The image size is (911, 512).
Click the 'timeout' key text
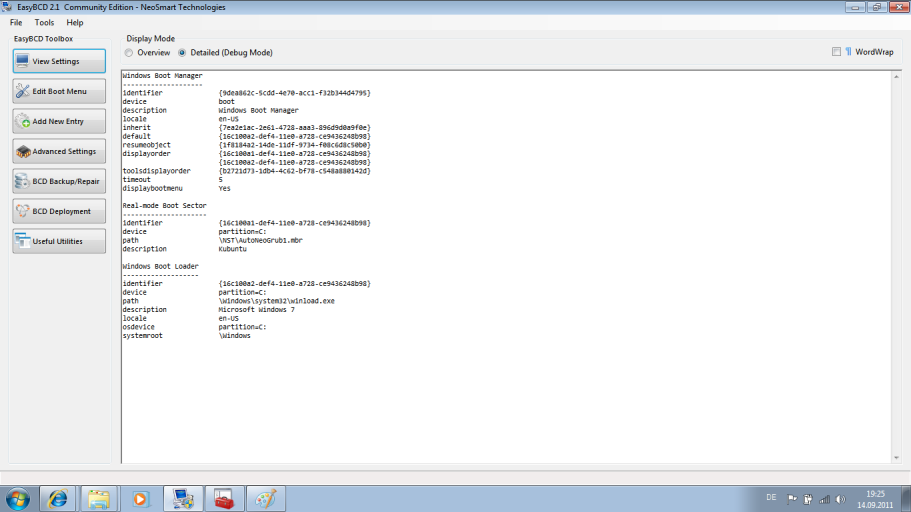(137, 180)
